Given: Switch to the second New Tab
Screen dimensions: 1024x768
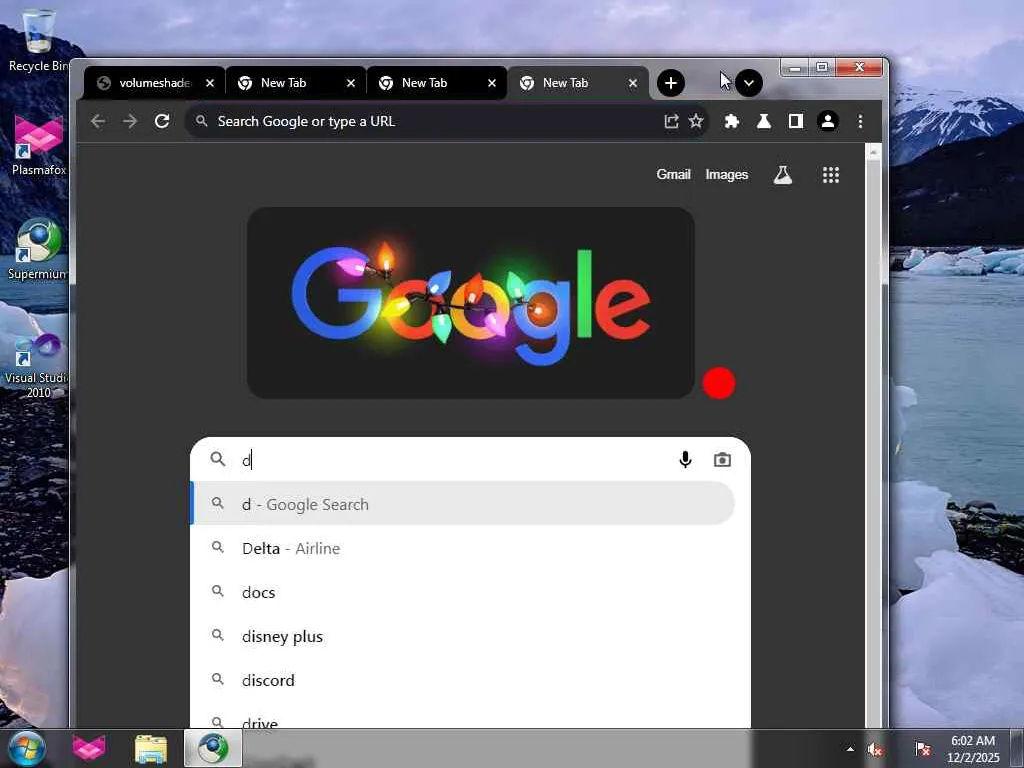Looking at the screenshot, I should click(x=437, y=83).
